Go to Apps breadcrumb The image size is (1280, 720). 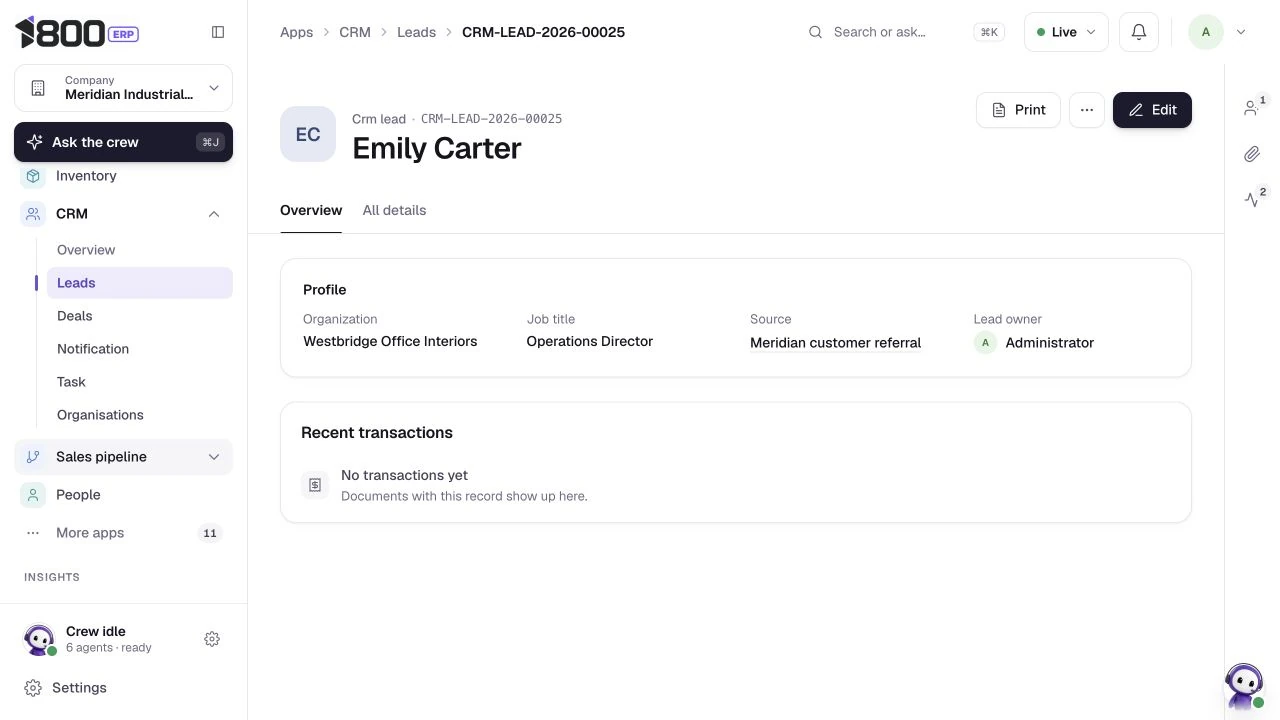point(296,32)
